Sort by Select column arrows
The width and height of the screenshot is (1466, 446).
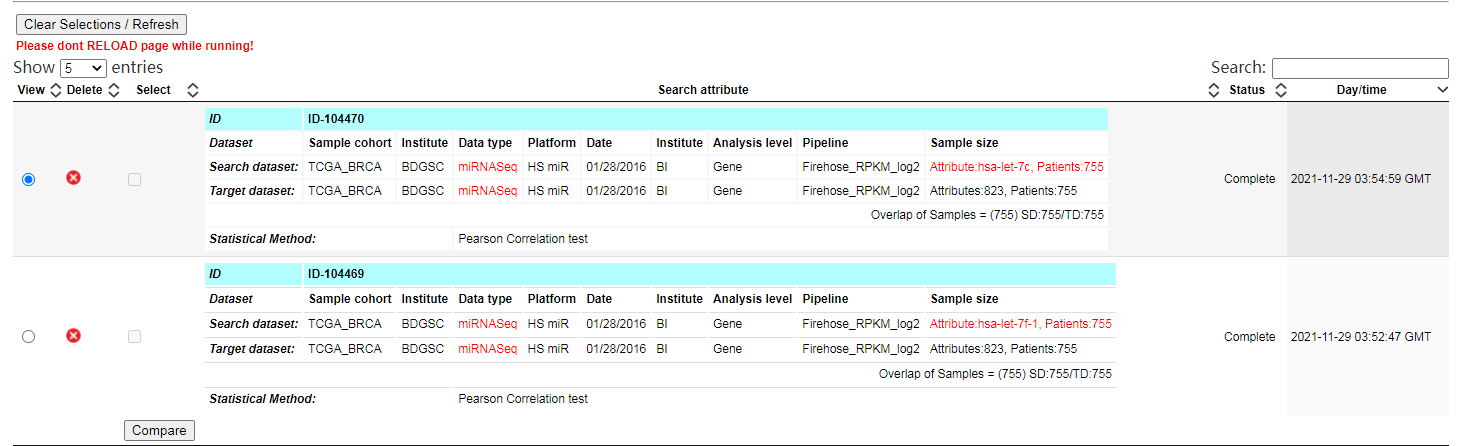point(193,90)
